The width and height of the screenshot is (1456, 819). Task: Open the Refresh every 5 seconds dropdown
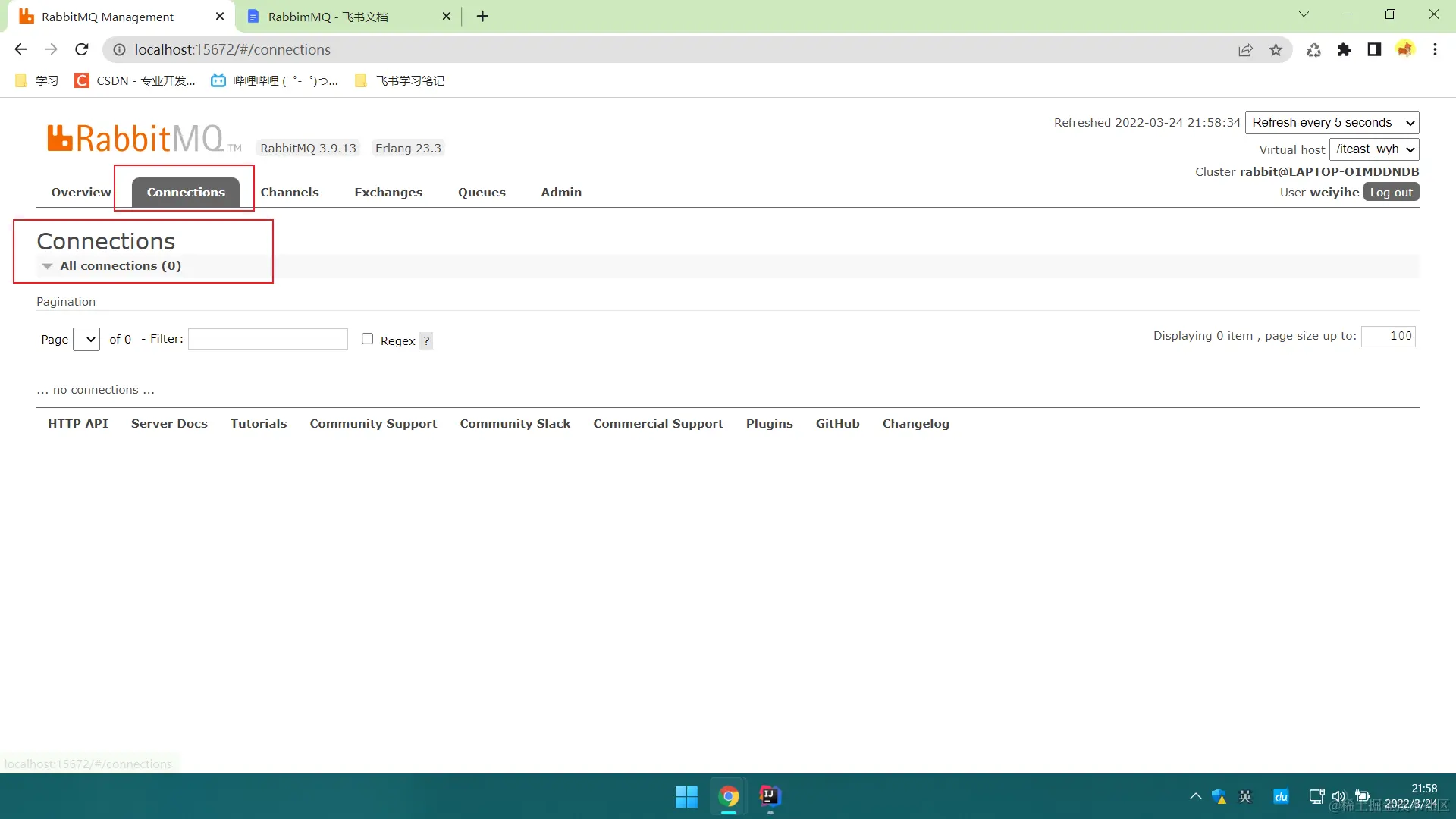click(1332, 123)
